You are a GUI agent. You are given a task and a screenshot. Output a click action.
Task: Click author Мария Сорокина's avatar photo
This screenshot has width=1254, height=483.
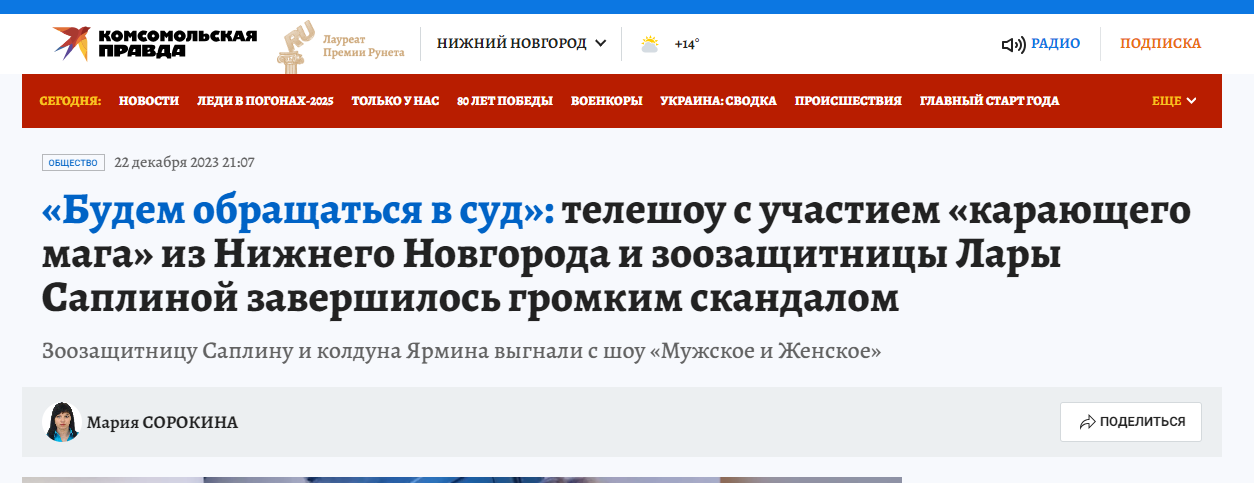61,422
